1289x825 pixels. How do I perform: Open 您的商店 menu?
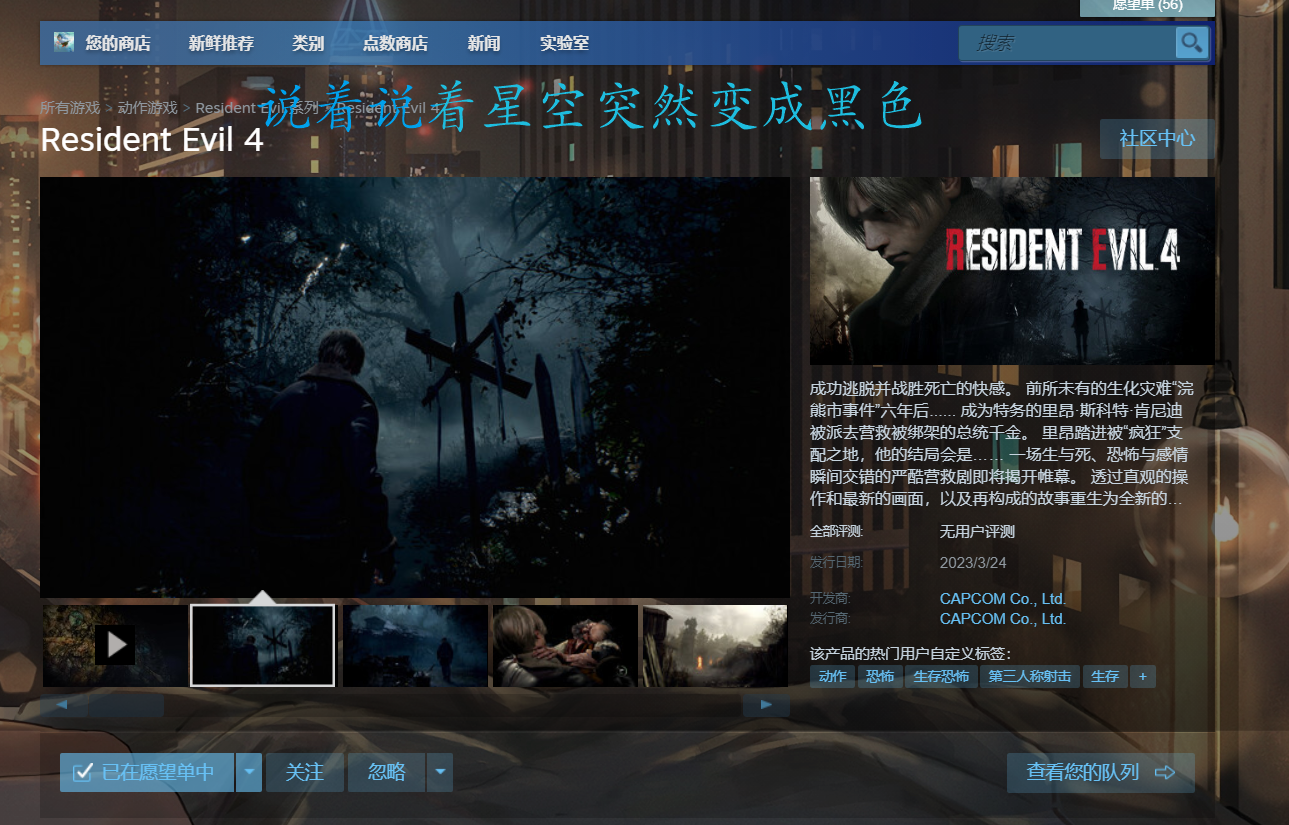coord(118,43)
